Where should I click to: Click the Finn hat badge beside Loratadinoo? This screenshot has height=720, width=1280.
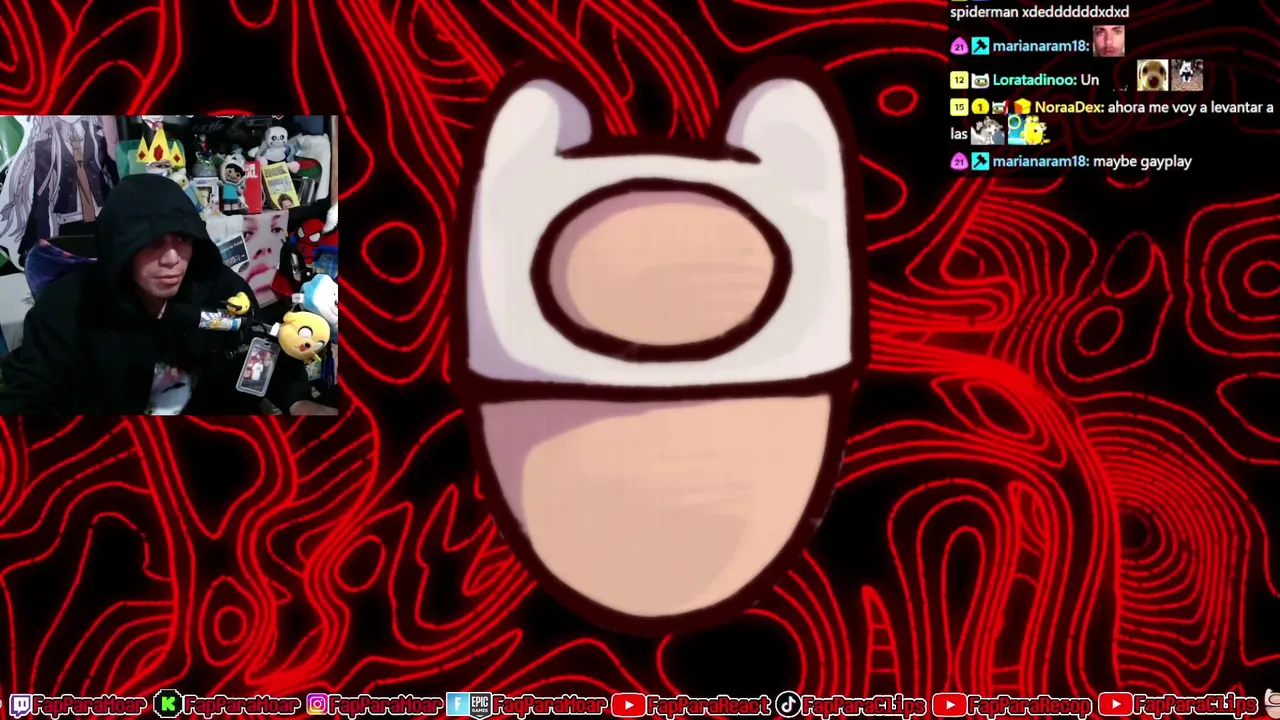pos(979,80)
